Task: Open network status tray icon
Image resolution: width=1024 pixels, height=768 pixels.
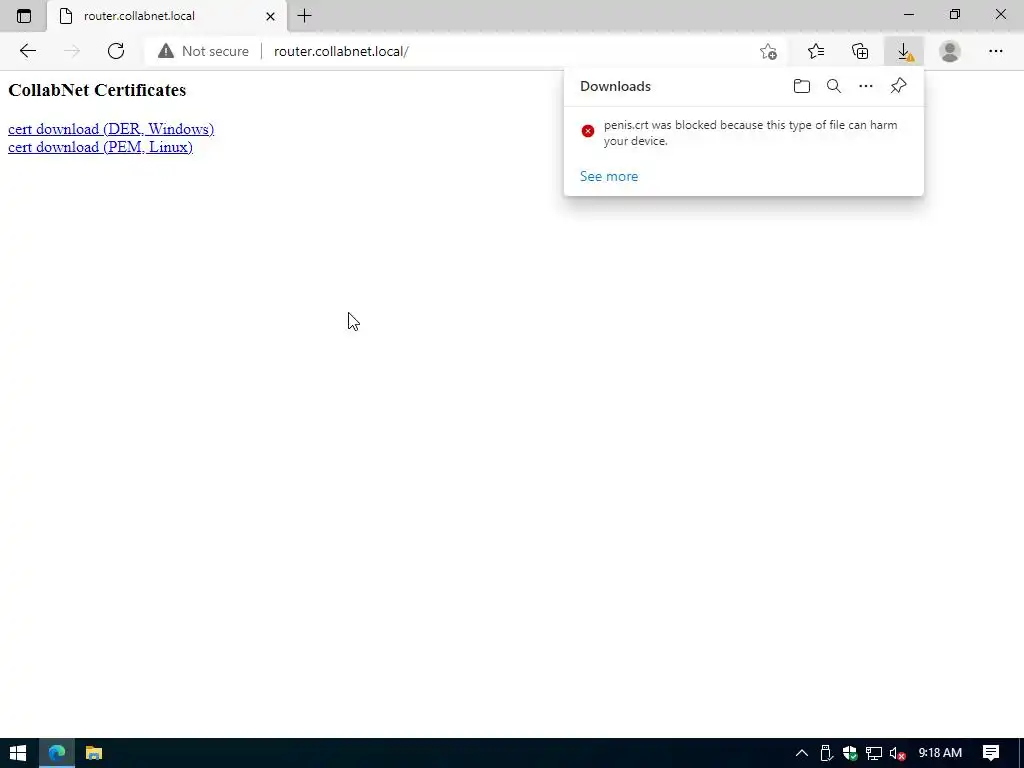Action: 874,753
